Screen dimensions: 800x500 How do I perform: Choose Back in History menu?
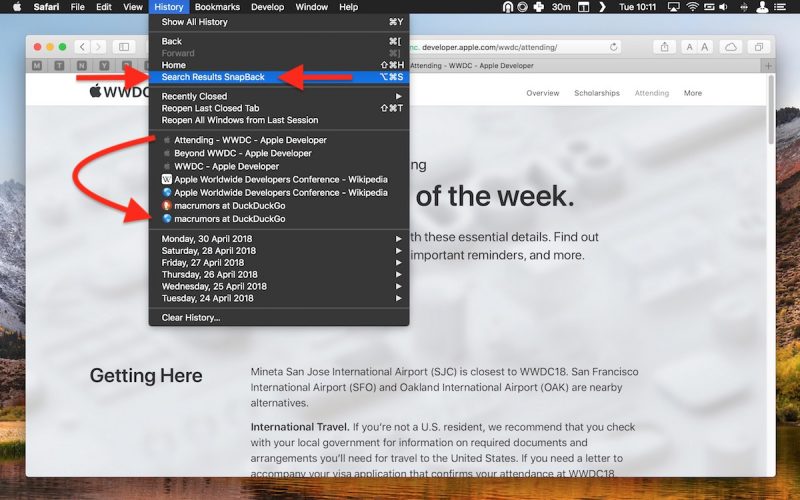click(x=279, y=41)
